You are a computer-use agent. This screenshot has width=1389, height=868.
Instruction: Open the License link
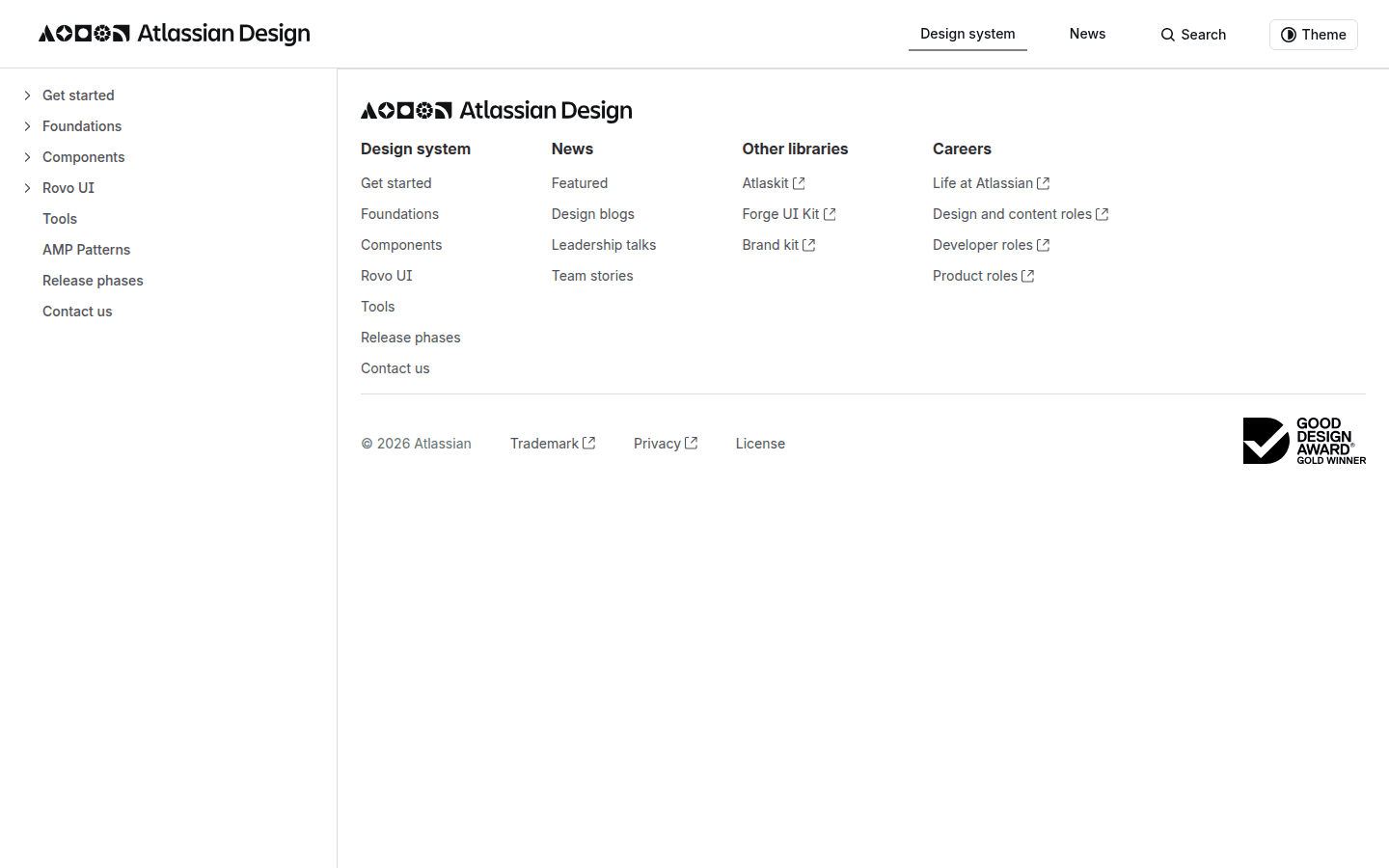(760, 444)
